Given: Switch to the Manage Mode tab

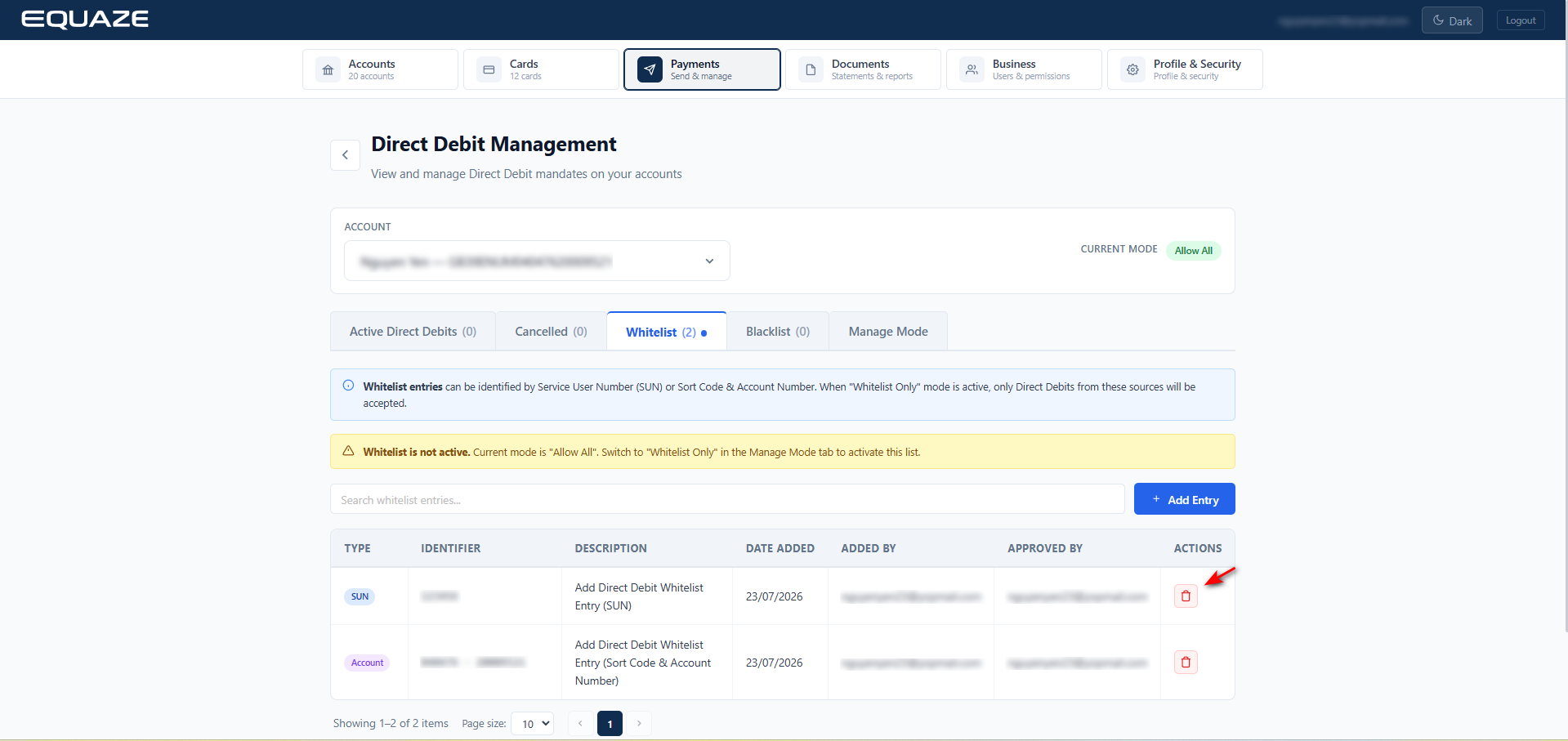Looking at the screenshot, I should point(888,332).
